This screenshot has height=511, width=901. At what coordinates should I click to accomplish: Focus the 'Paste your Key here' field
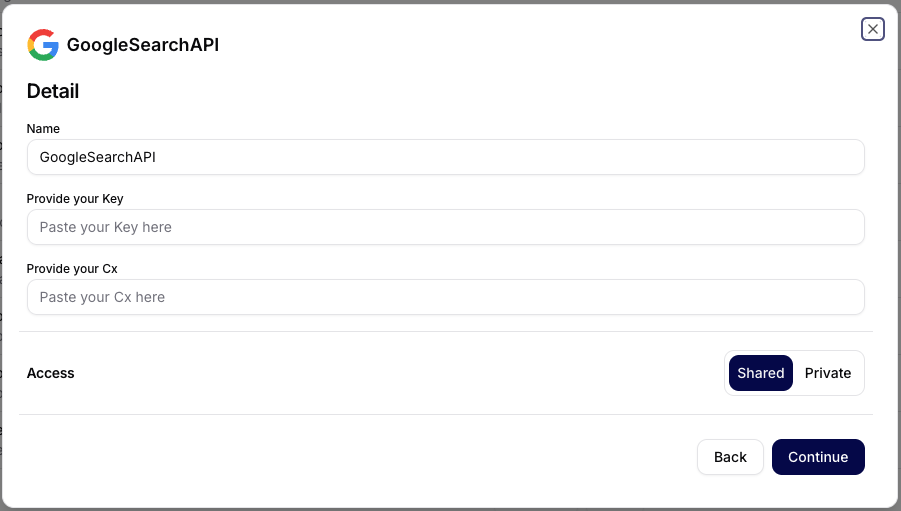[445, 227]
